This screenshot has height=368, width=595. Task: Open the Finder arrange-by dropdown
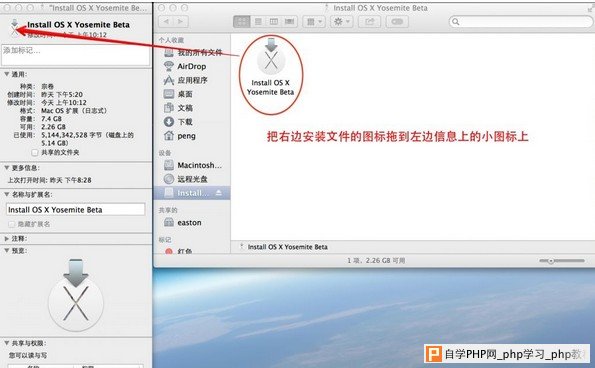pos(314,22)
